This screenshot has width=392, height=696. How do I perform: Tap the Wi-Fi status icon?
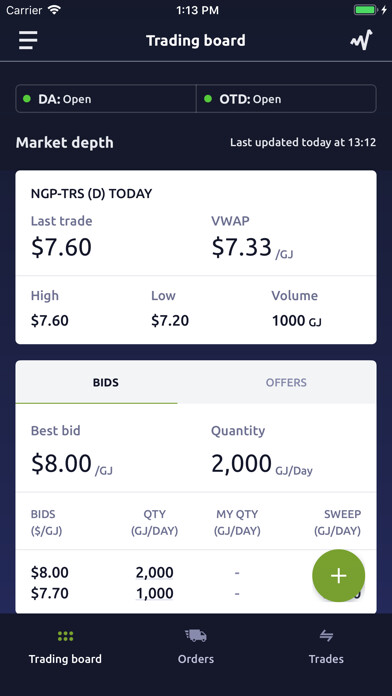coord(55,10)
